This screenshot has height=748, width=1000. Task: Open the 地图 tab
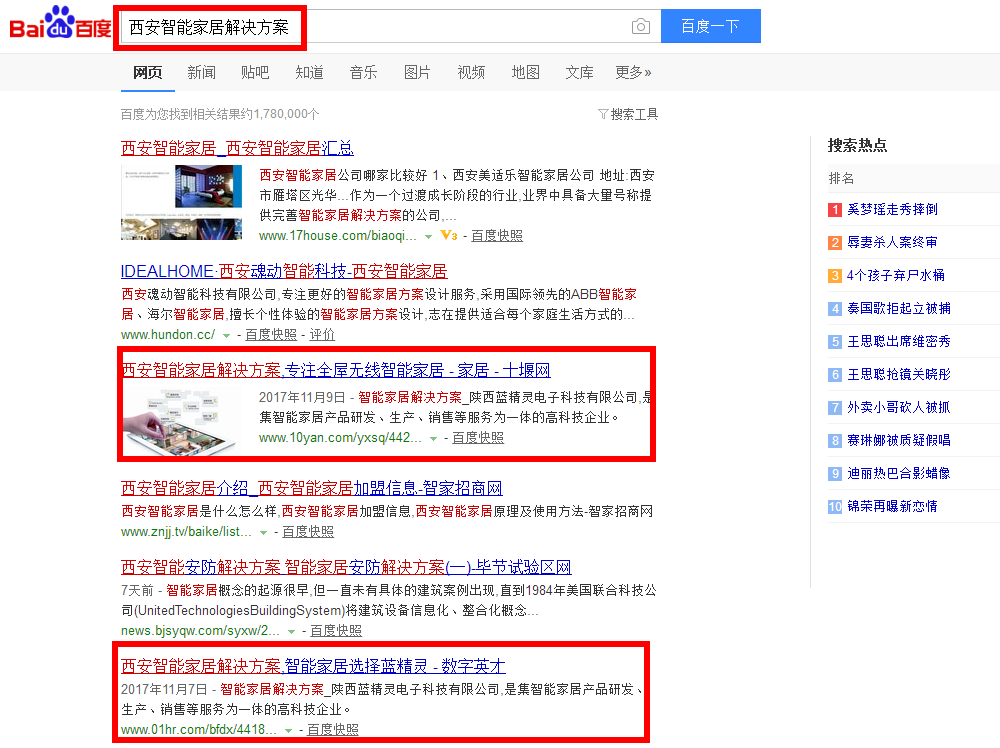click(526, 73)
